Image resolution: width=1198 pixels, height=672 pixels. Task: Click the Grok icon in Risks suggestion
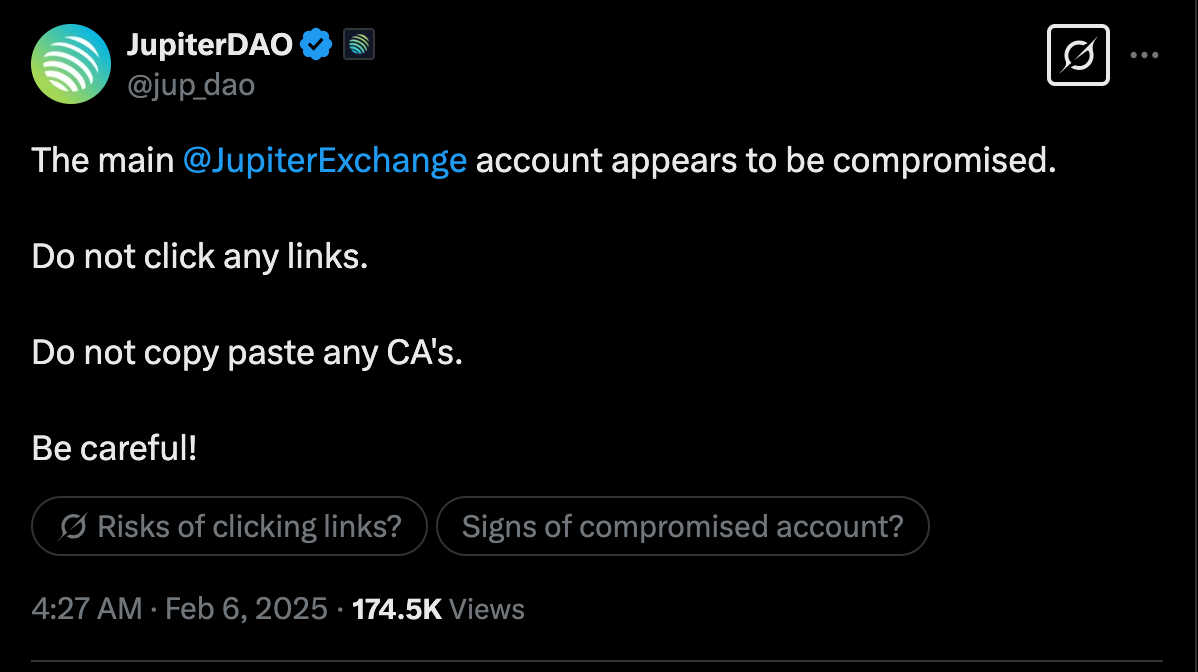tap(73, 526)
